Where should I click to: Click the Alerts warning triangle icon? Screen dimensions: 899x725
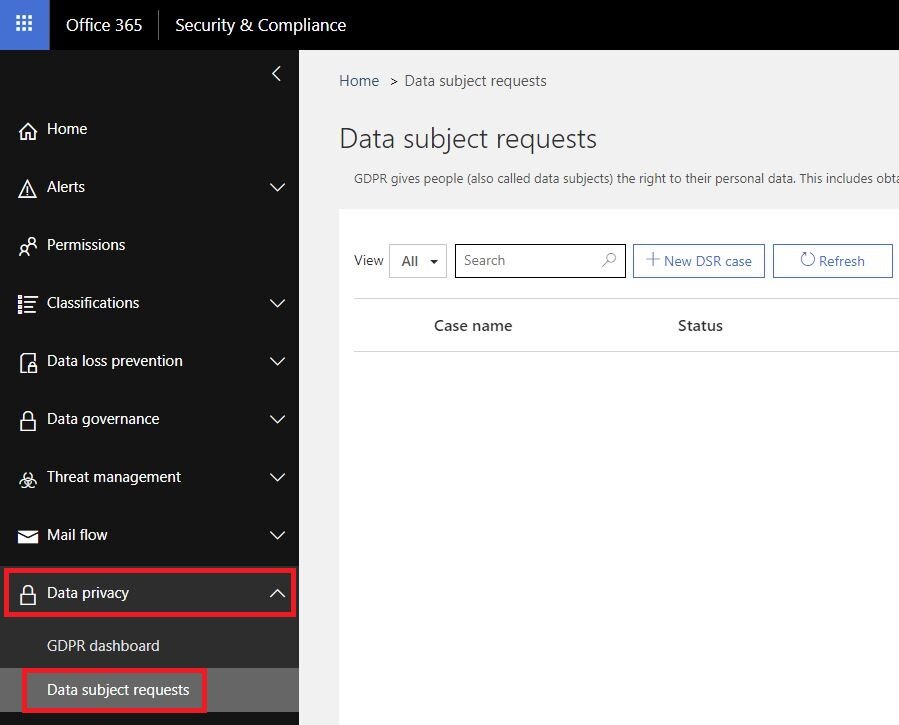(x=28, y=188)
